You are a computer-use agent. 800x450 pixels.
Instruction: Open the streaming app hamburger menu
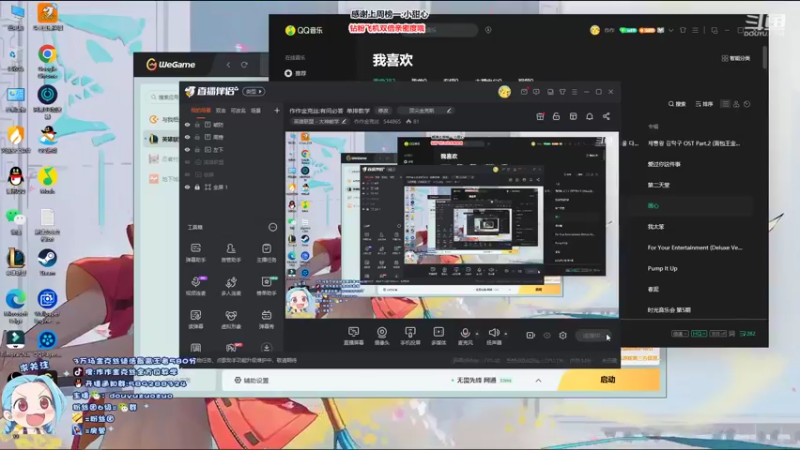click(x=574, y=92)
